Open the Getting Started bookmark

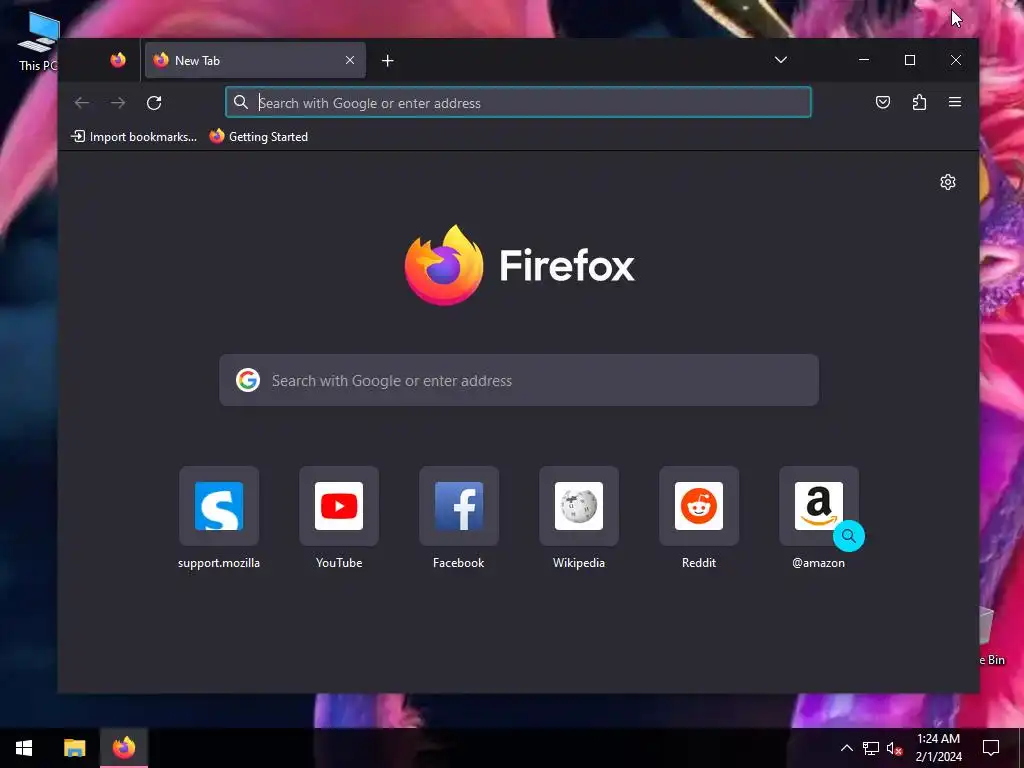pyautogui.click(x=259, y=136)
